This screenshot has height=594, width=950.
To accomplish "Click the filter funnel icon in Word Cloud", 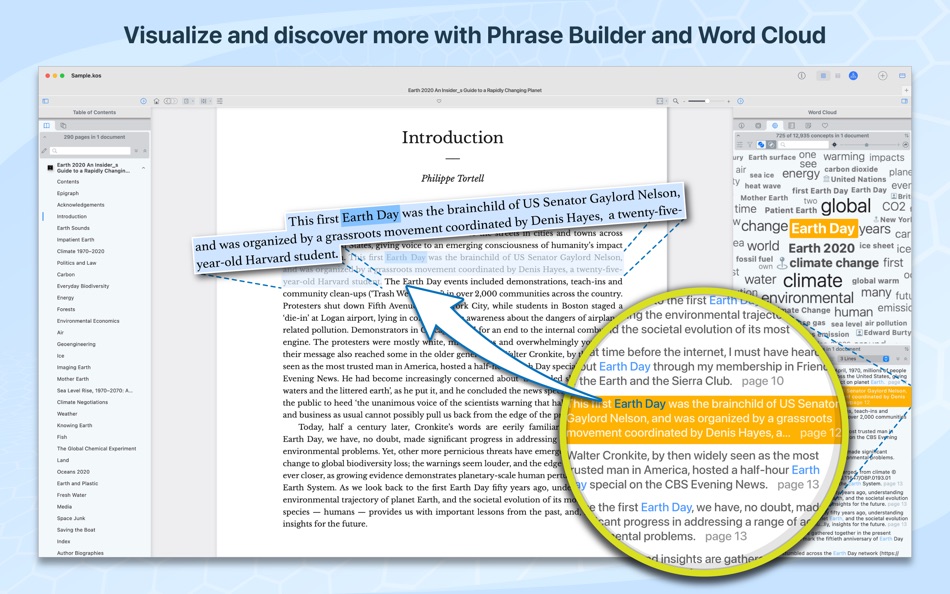I will tap(750, 145).
